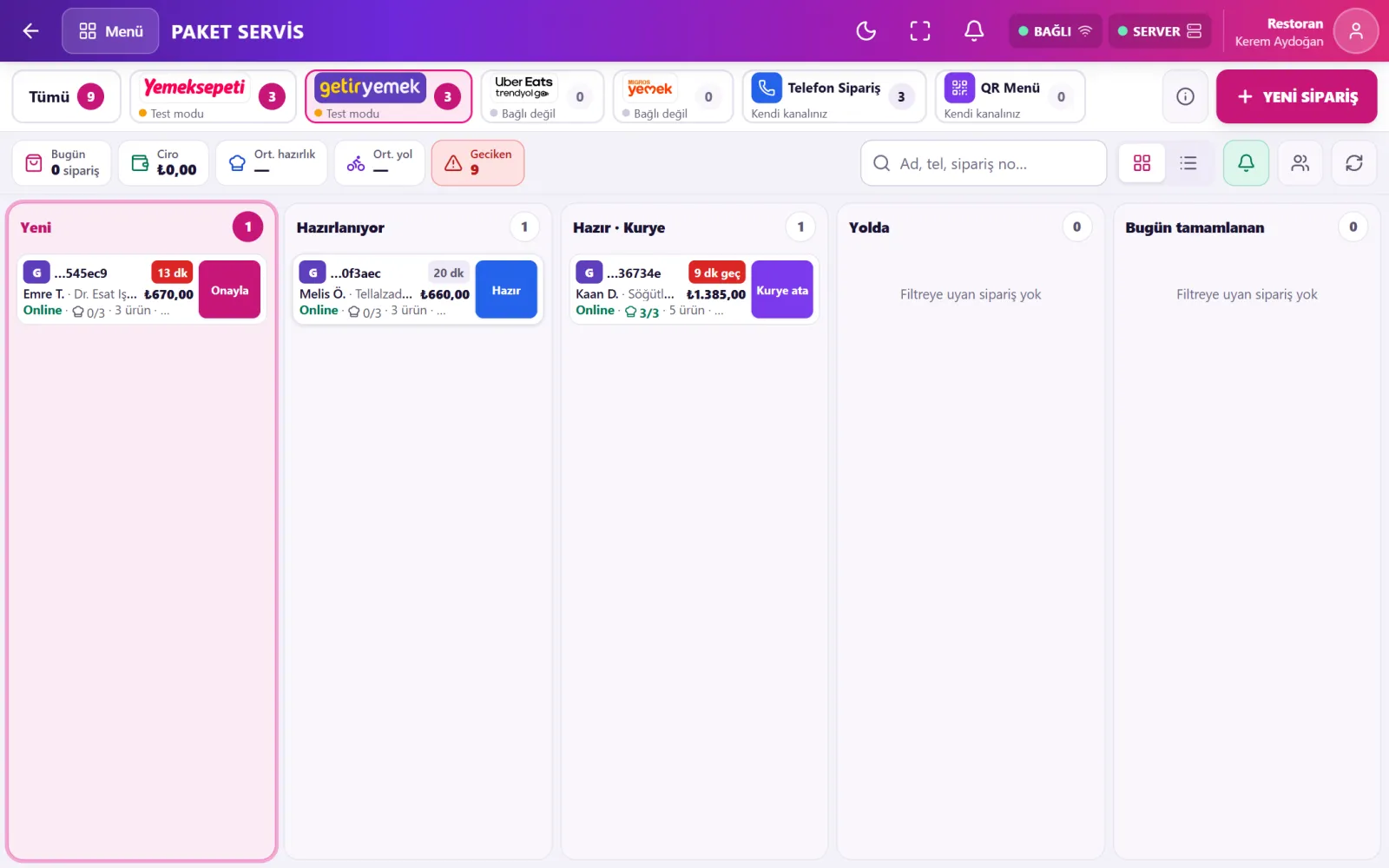
Task: Click the SERVER status indicator
Action: click(x=1159, y=31)
